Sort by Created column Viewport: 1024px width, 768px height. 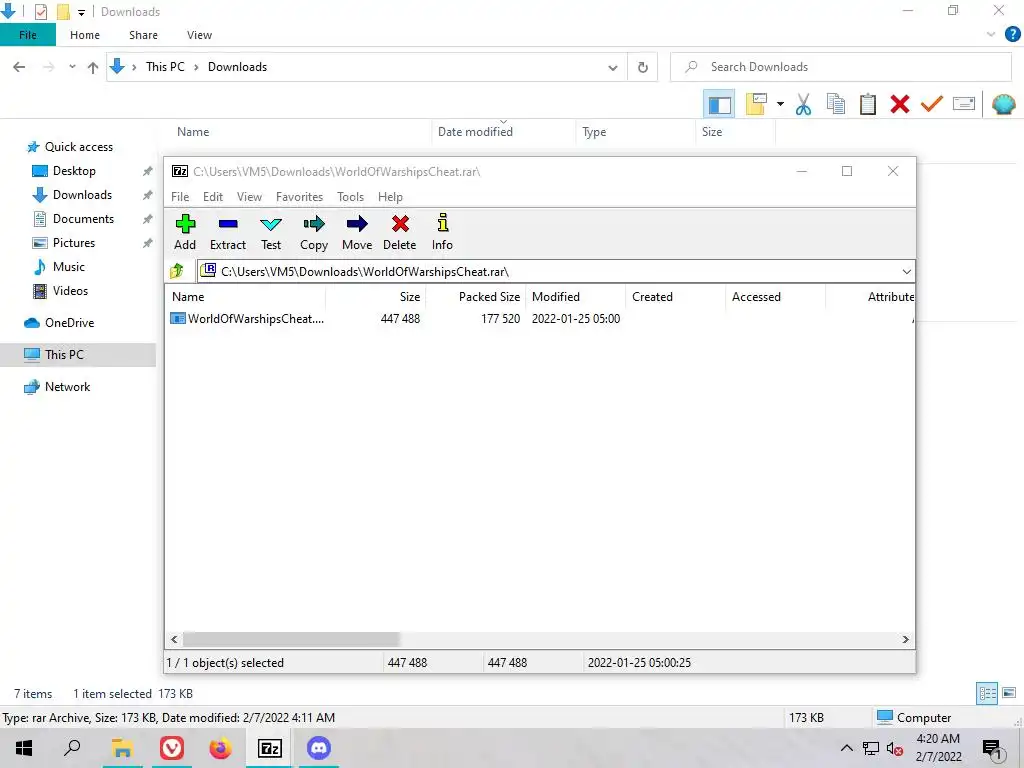tap(676, 296)
